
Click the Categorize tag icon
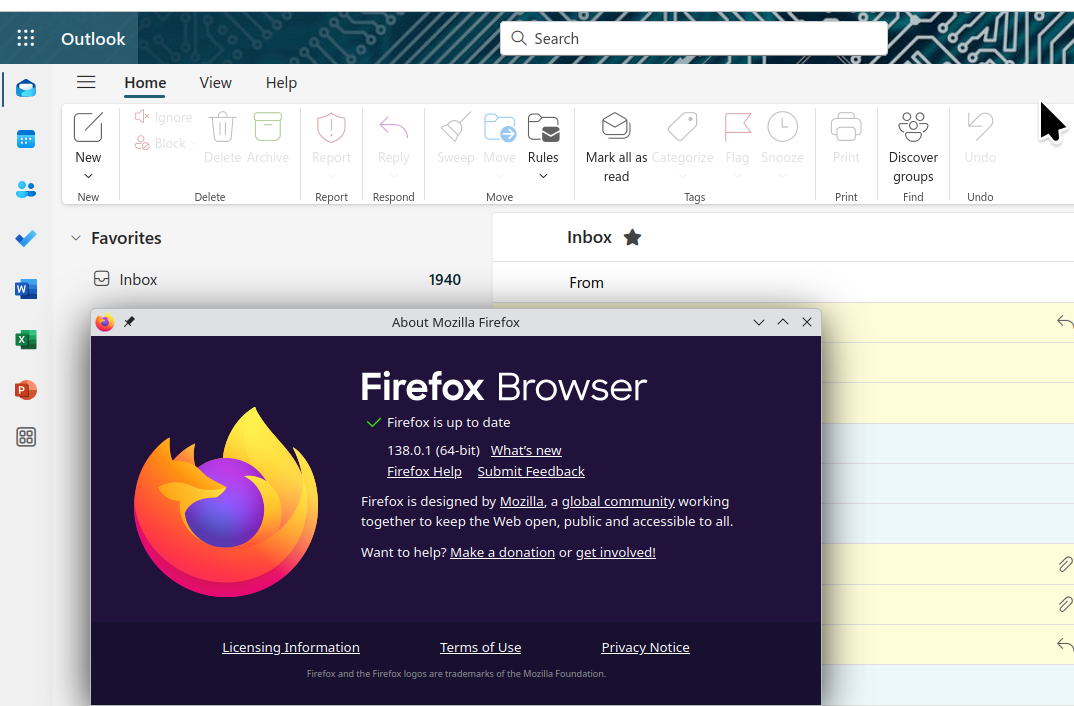pyautogui.click(x=682, y=127)
